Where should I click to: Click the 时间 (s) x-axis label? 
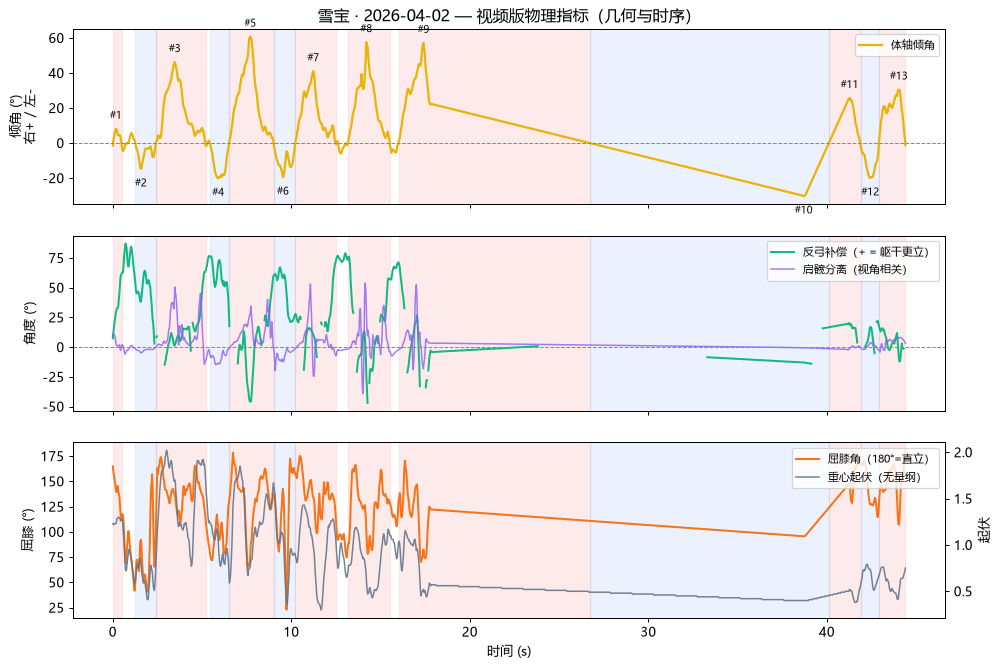click(509, 651)
